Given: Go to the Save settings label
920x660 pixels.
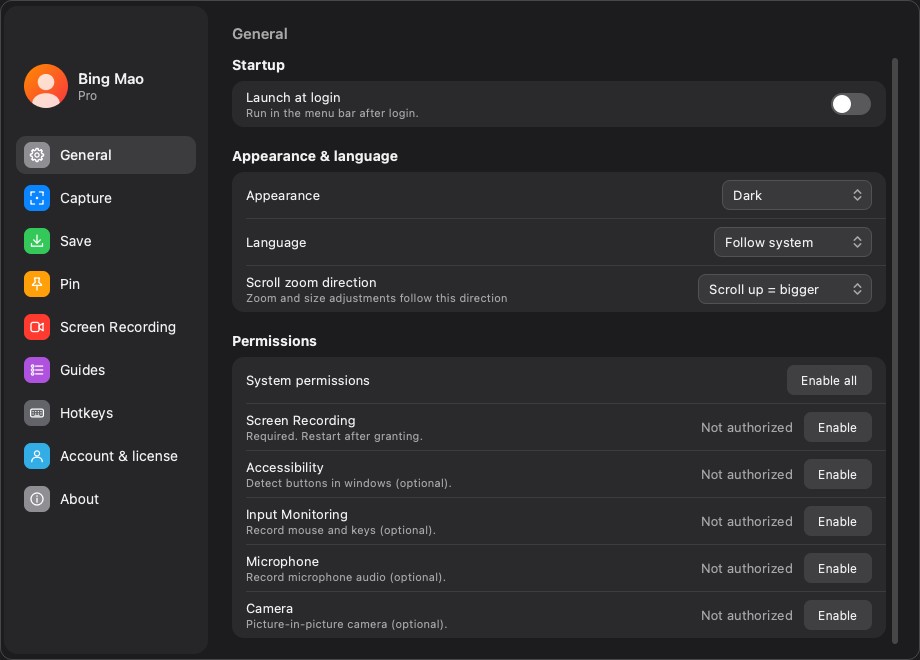Looking at the screenshot, I should 76,241.
